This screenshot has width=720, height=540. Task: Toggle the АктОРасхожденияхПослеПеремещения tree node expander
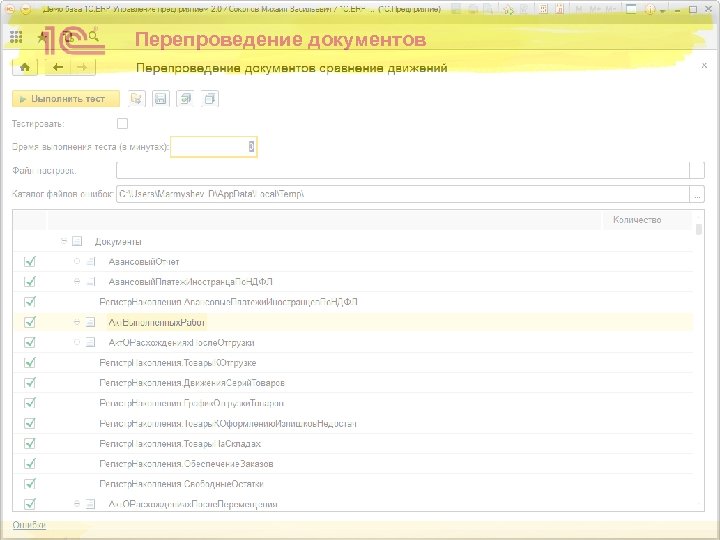tap(77, 504)
